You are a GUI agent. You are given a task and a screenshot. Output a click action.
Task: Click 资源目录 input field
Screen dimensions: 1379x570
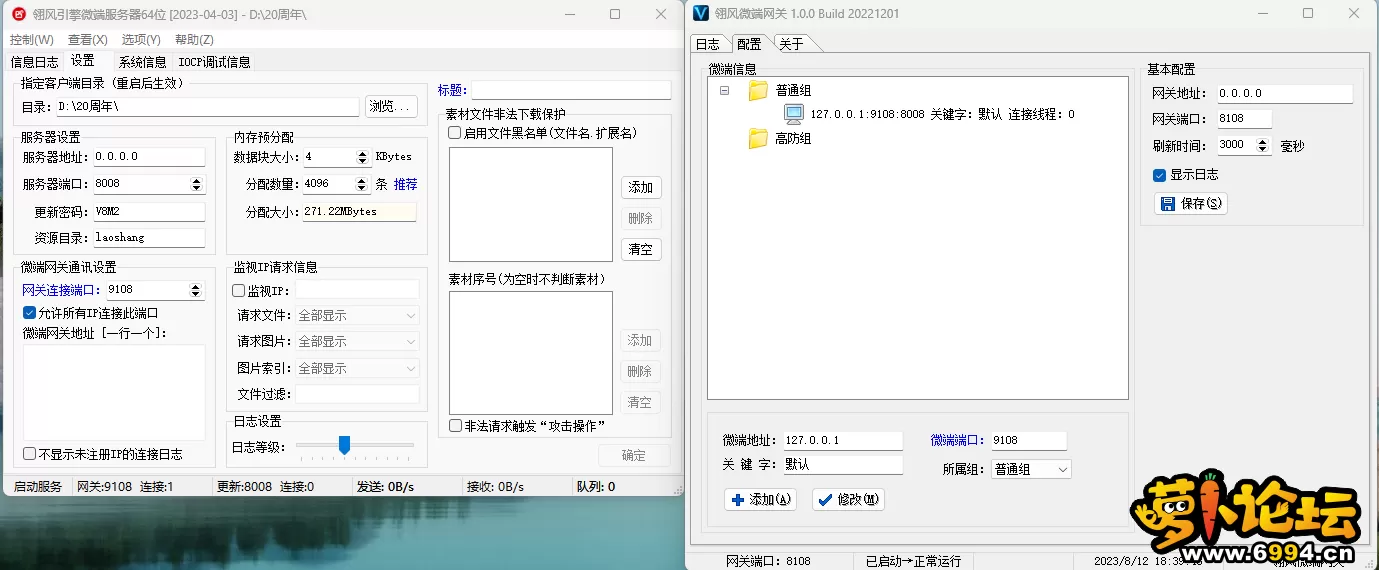coord(148,238)
